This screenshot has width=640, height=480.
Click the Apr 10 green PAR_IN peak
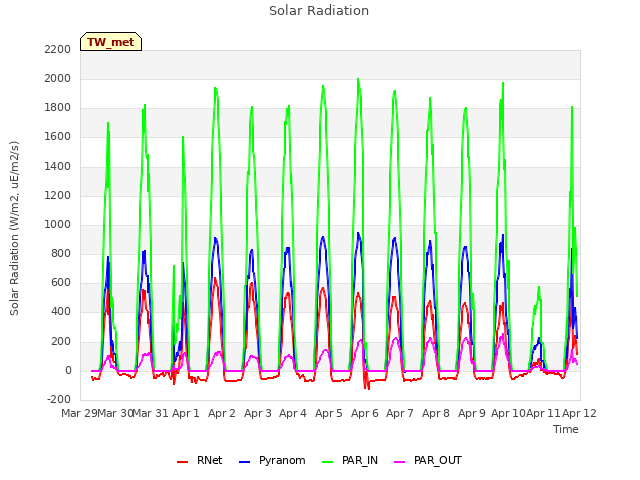503,83
